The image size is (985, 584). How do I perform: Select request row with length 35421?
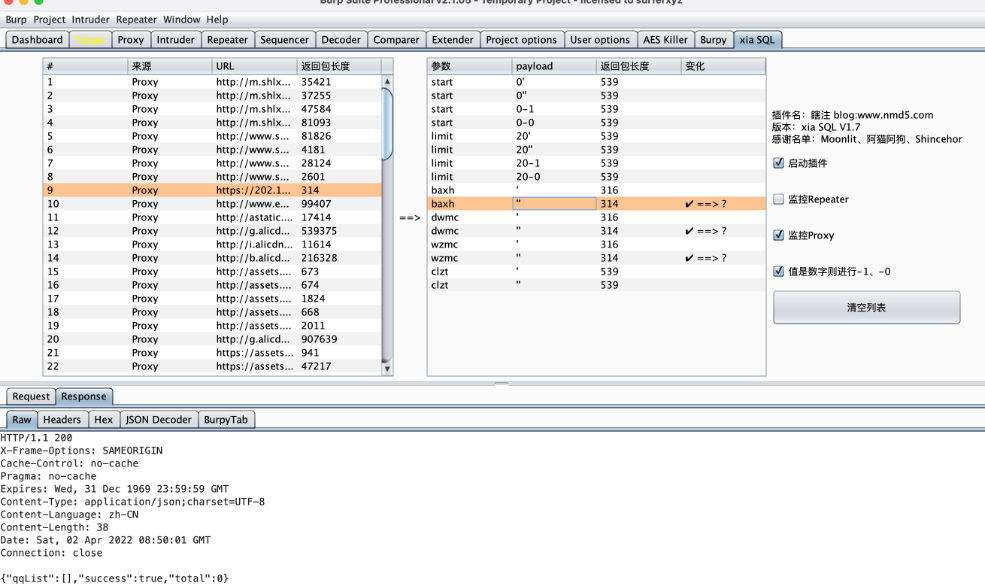212,82
